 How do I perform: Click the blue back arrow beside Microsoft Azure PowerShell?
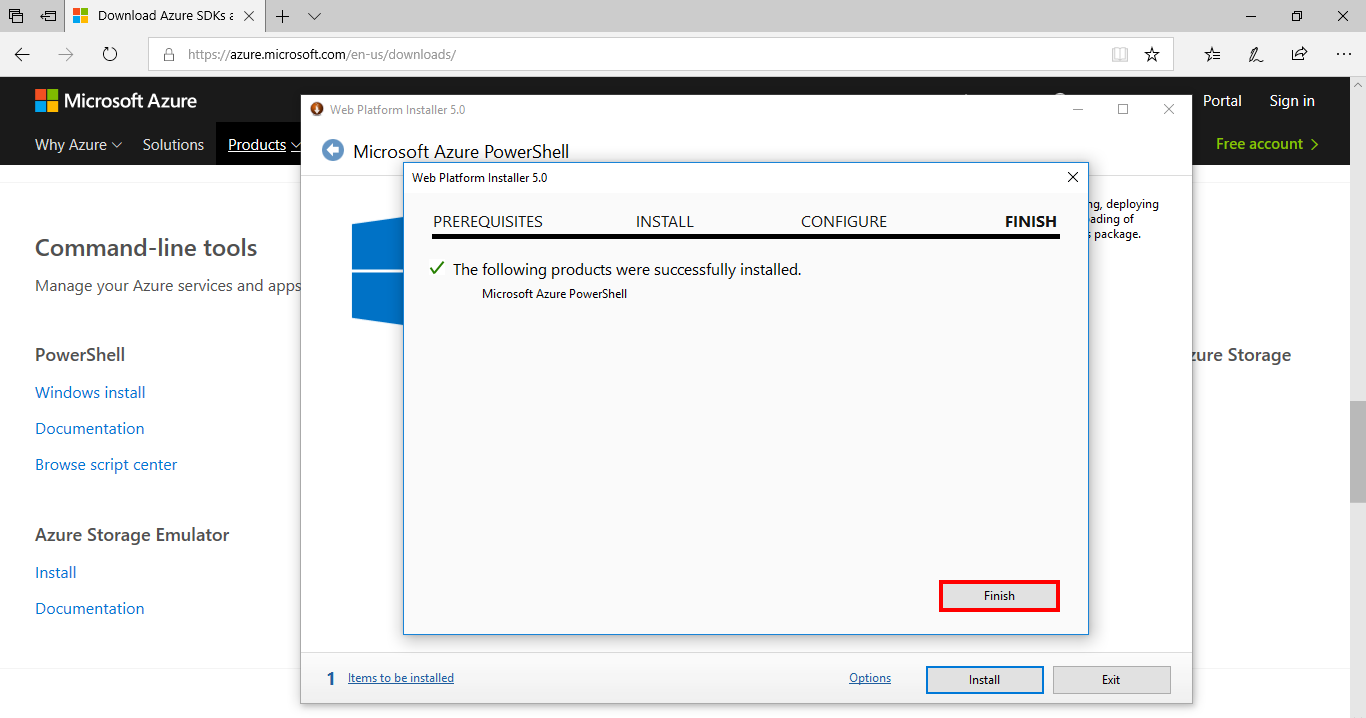point(332,151)
